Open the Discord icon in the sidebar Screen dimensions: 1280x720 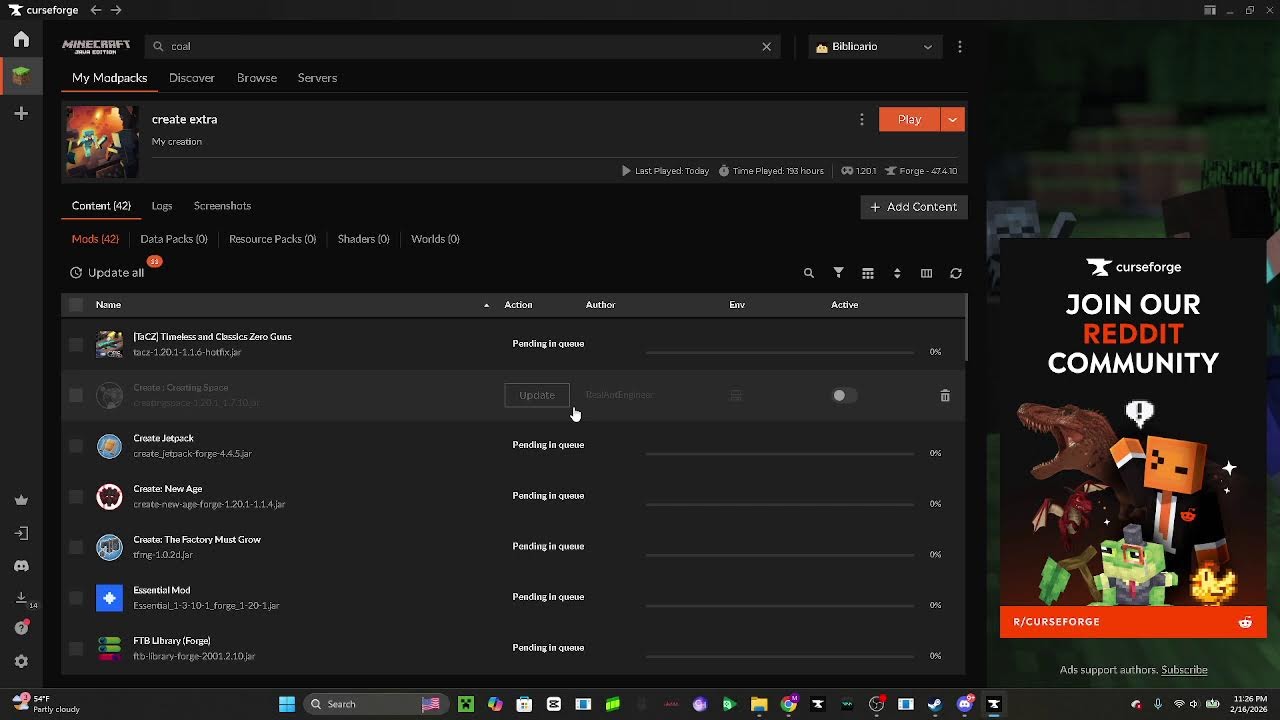point(21,566)
